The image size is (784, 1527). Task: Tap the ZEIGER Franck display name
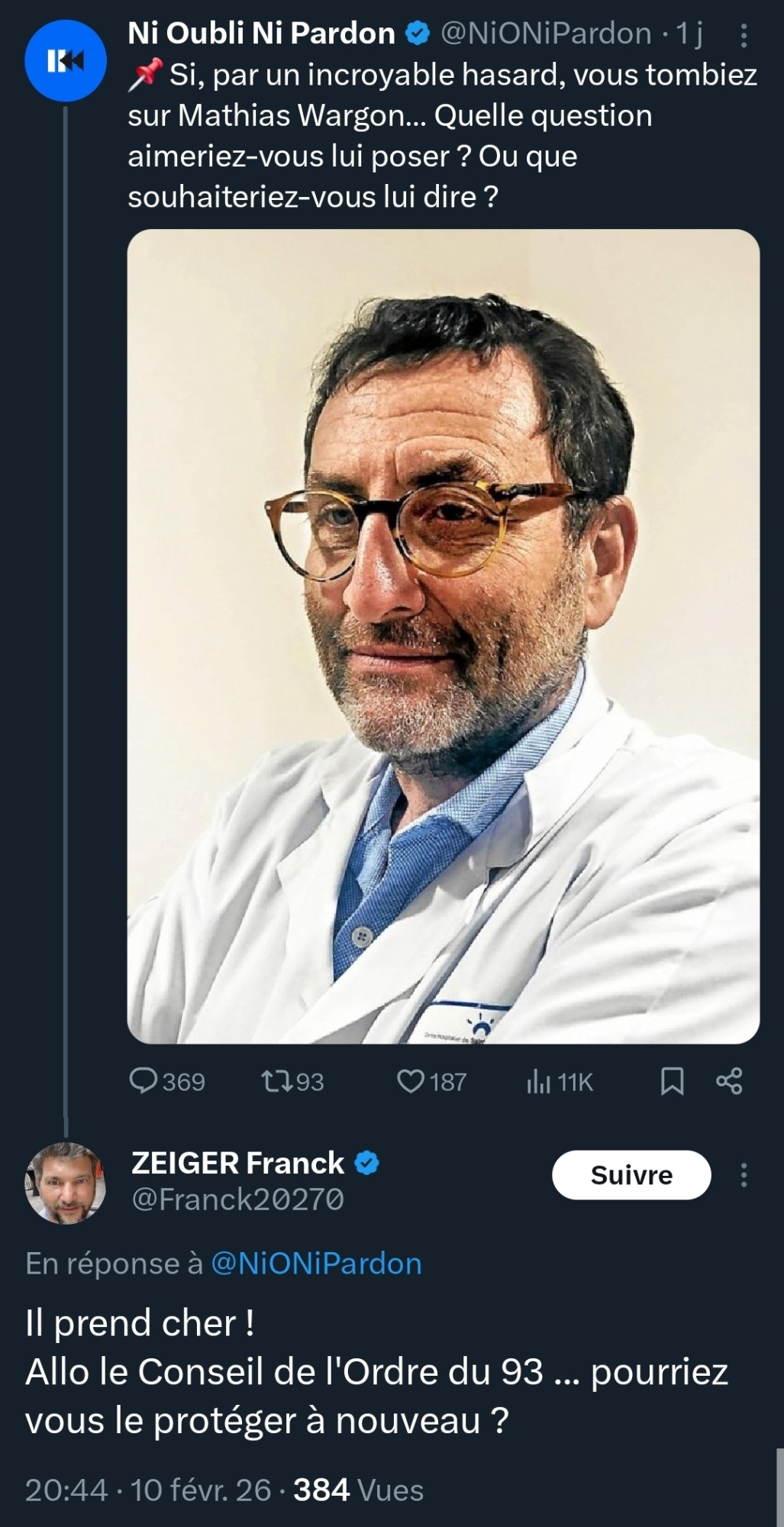[237, 1163]
